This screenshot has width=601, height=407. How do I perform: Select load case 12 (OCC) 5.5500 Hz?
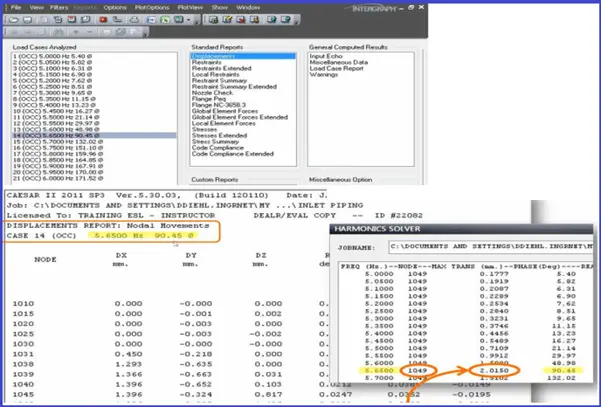[94, 123]
